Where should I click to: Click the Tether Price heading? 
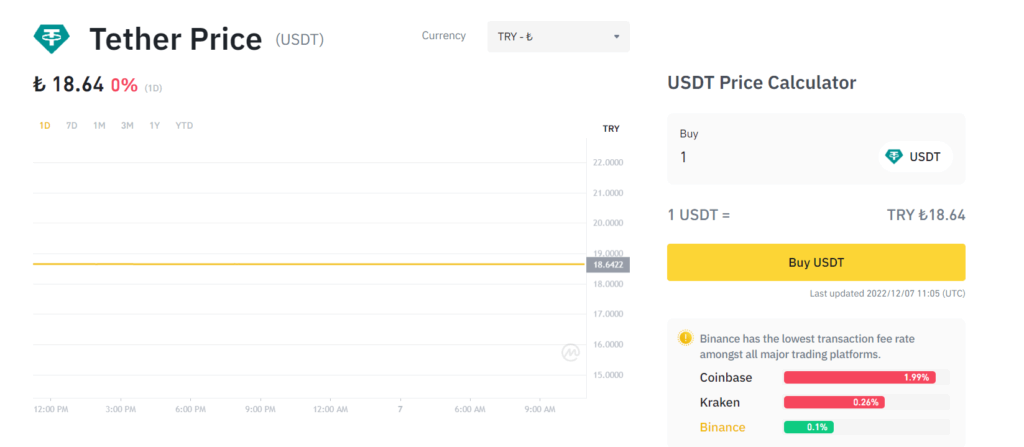(176, 39)
